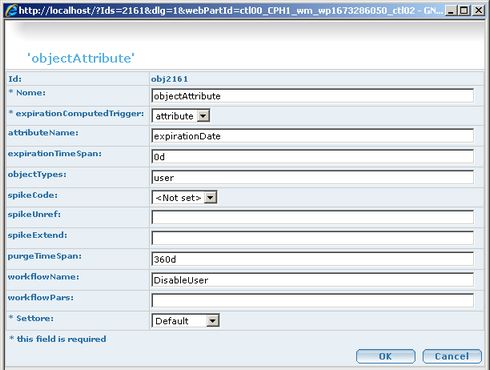Image resolution: width=490 pixels, height=370 pixels.
Task: Expand the spikeCode Not set dropdown
Action: pyautogui.click(x=210, y=197)
